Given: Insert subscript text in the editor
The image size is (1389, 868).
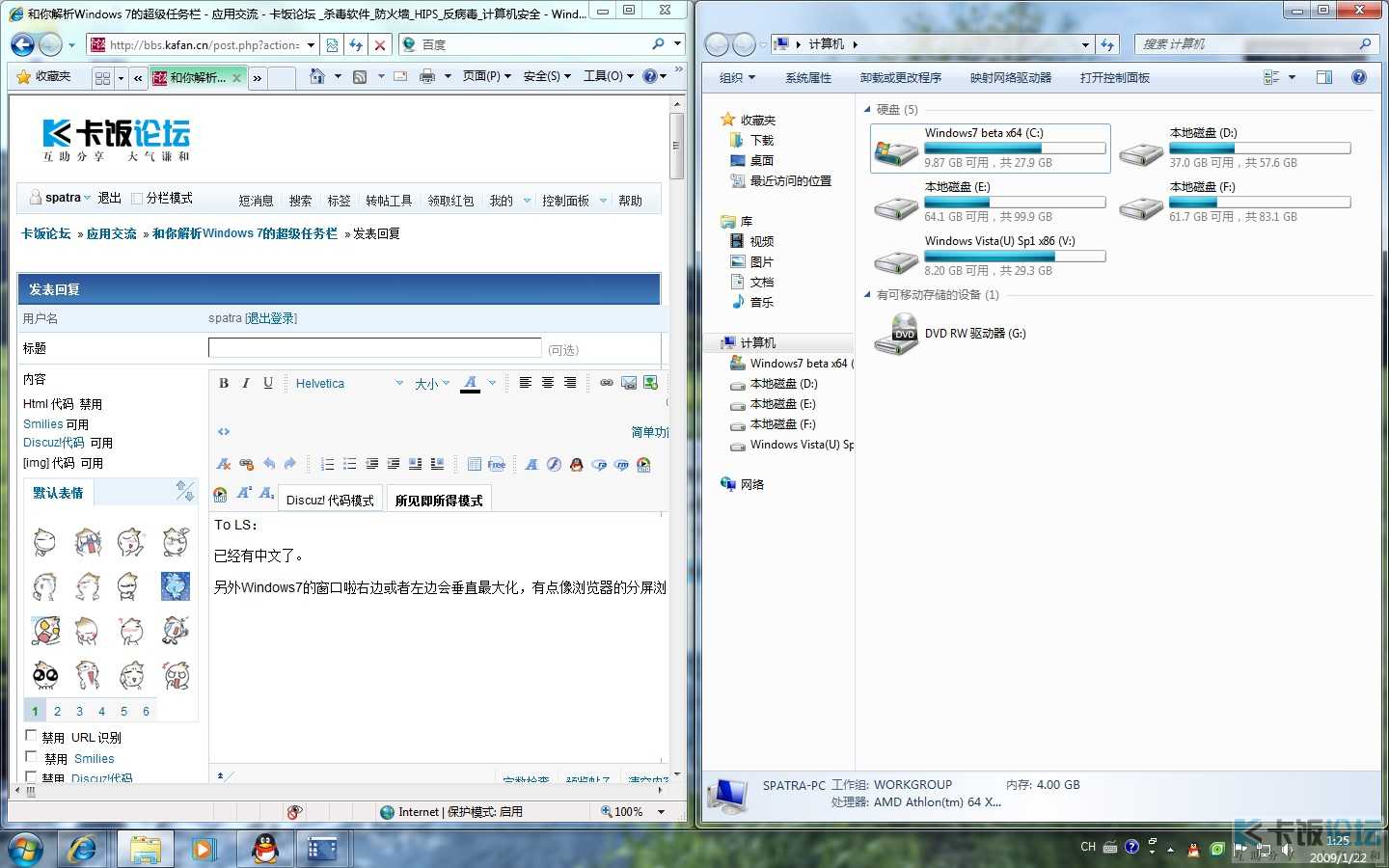Looking at the screenshot, I should pos(266,493).
